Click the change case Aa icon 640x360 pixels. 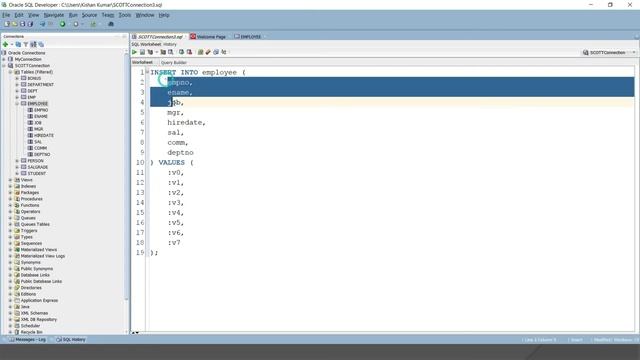click(224, 52)
